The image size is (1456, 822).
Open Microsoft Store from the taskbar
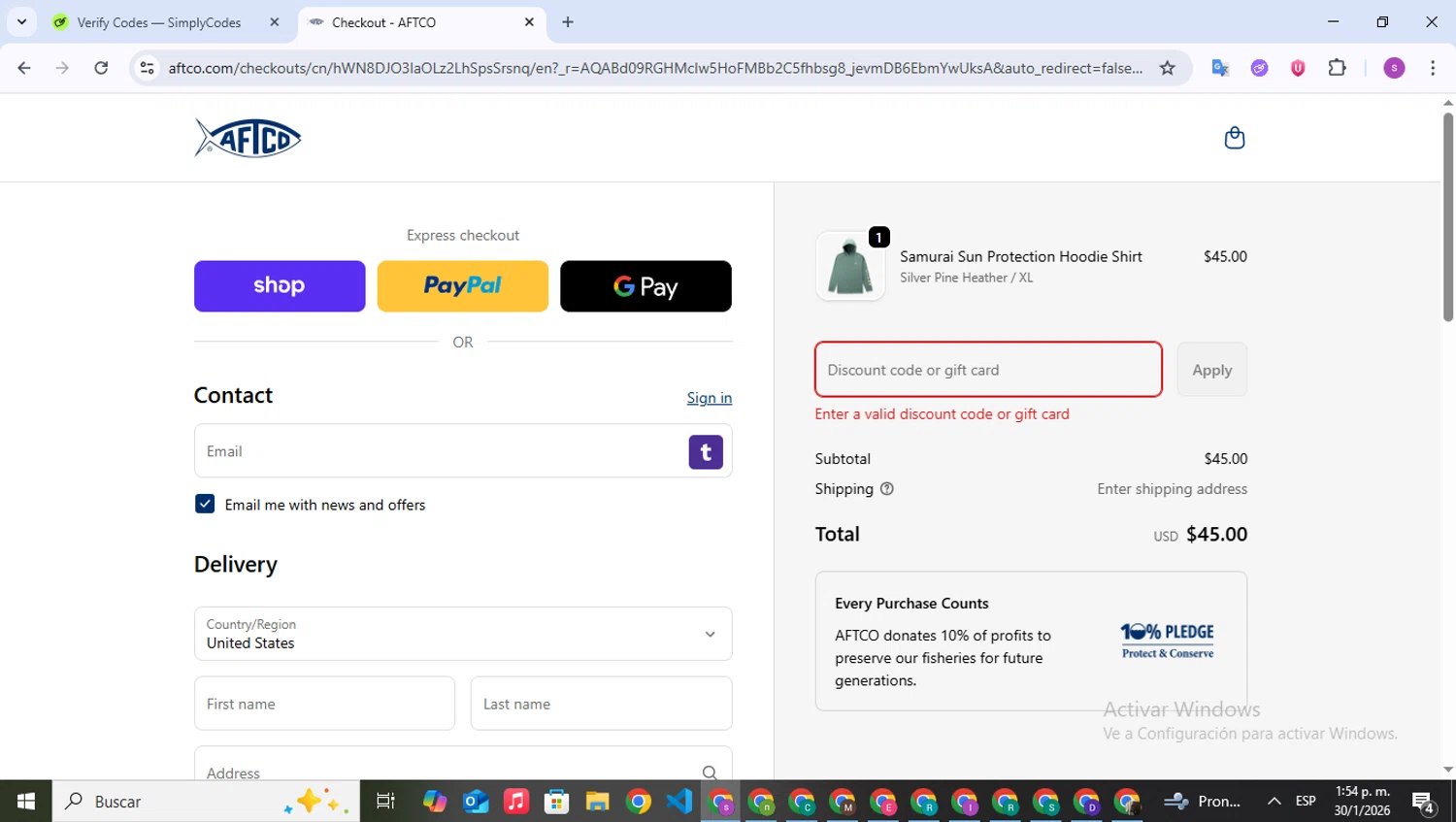pyautogui.click(x=556, y=801)
